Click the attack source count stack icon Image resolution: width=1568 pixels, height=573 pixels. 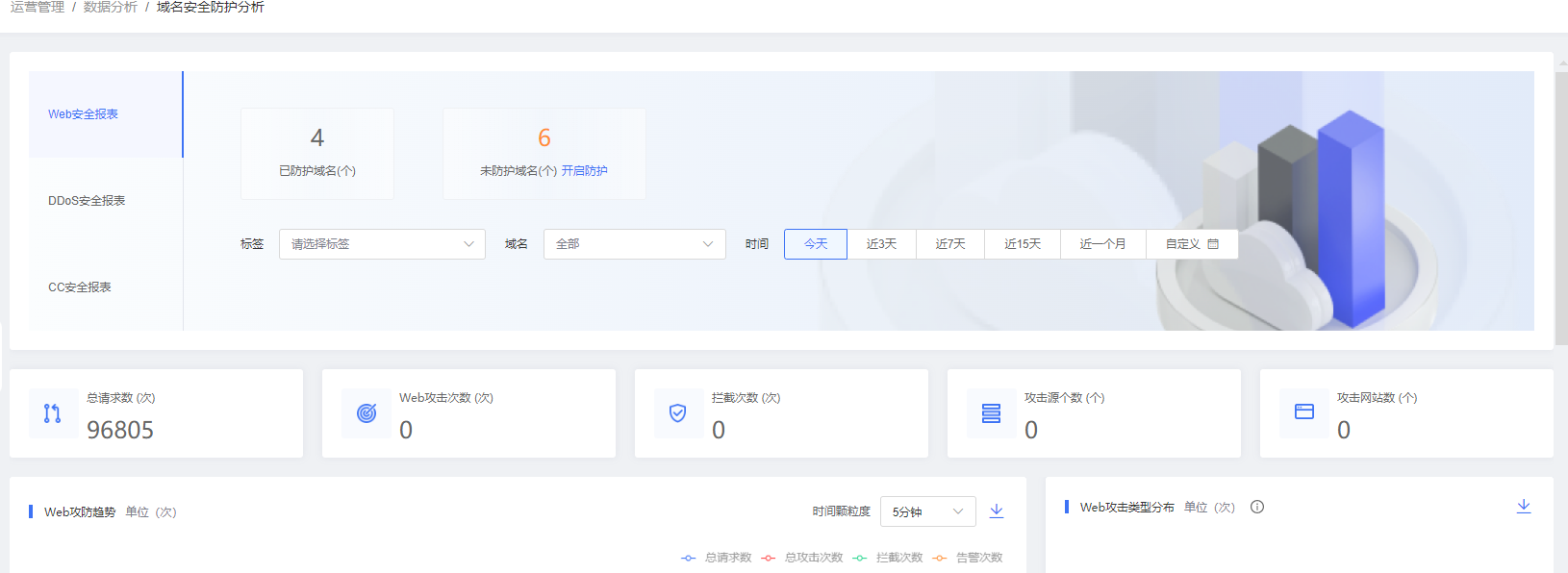991,413
